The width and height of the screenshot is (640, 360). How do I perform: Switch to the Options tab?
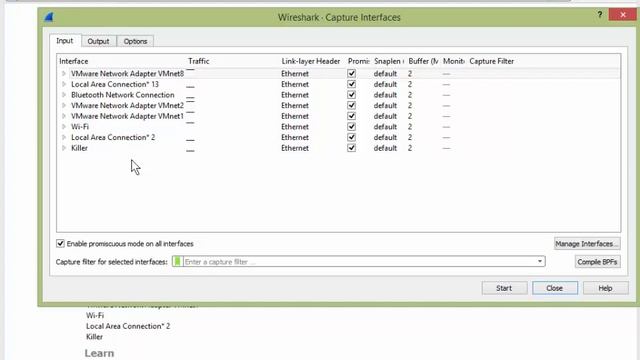135,41
